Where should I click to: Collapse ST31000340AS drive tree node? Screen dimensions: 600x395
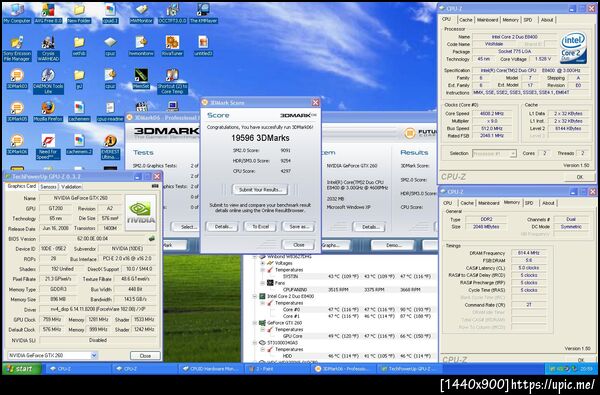click(255, 343)
